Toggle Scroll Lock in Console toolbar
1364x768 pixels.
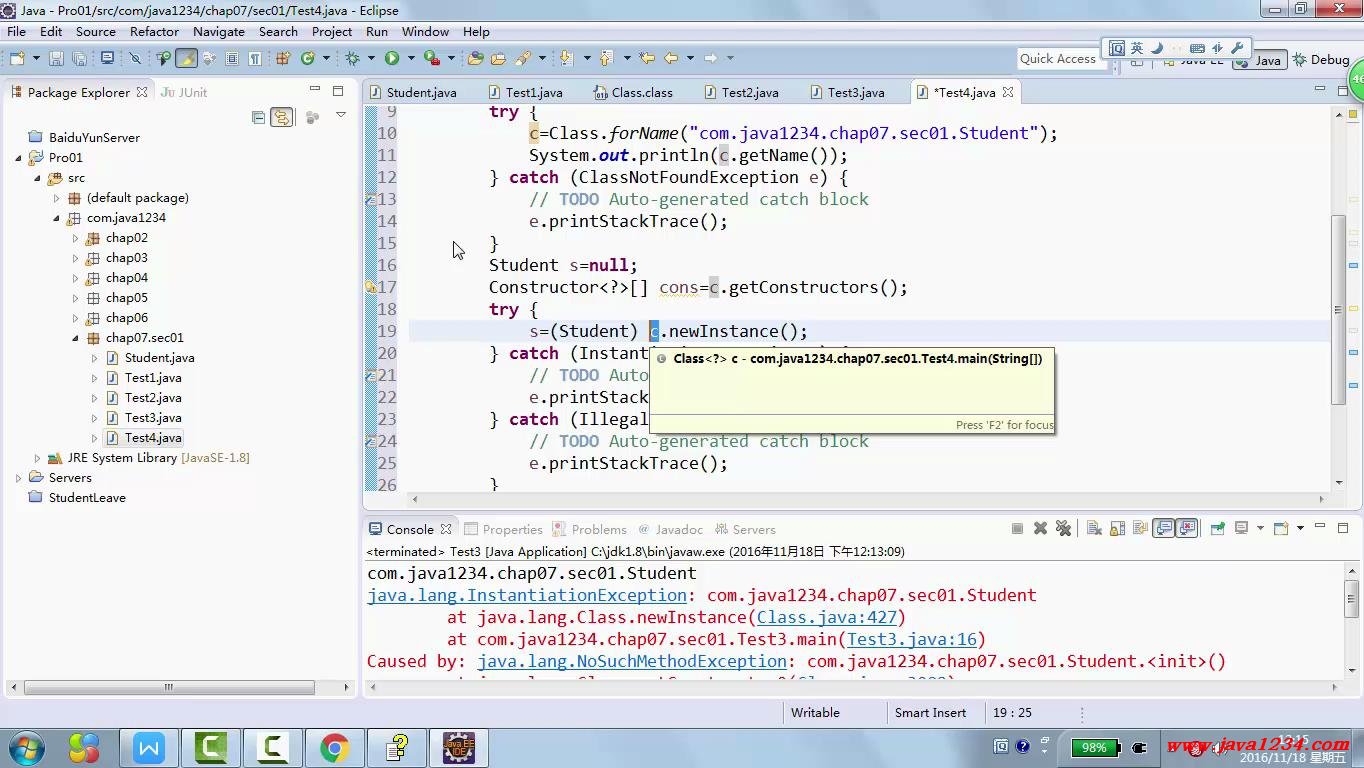point(1117,528)
